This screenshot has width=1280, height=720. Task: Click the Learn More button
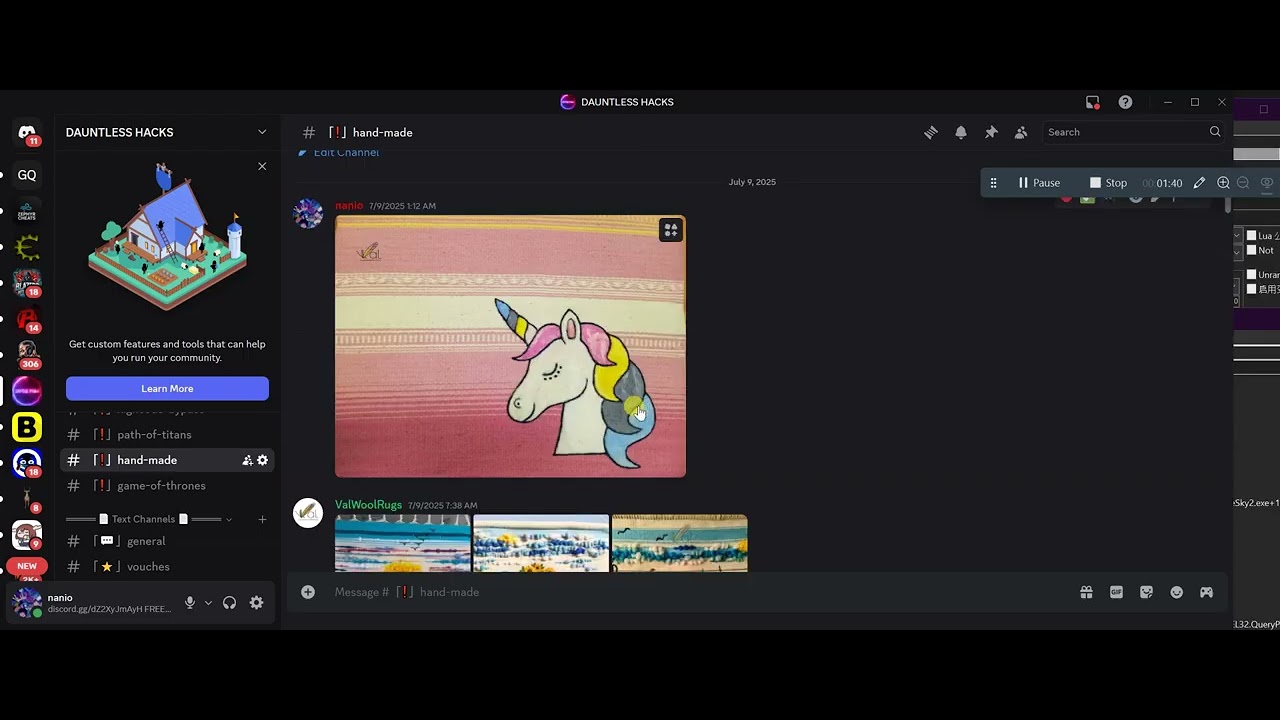point(167,388)
